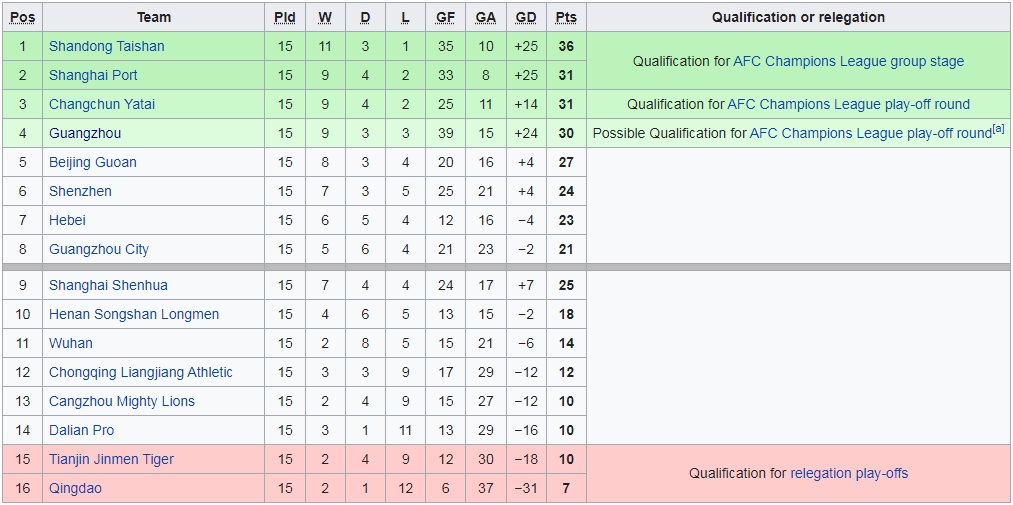Open the Changchun Yatai team link
Screen dimensions: 1013x505
pyautogui.click(x=102, y=104)
